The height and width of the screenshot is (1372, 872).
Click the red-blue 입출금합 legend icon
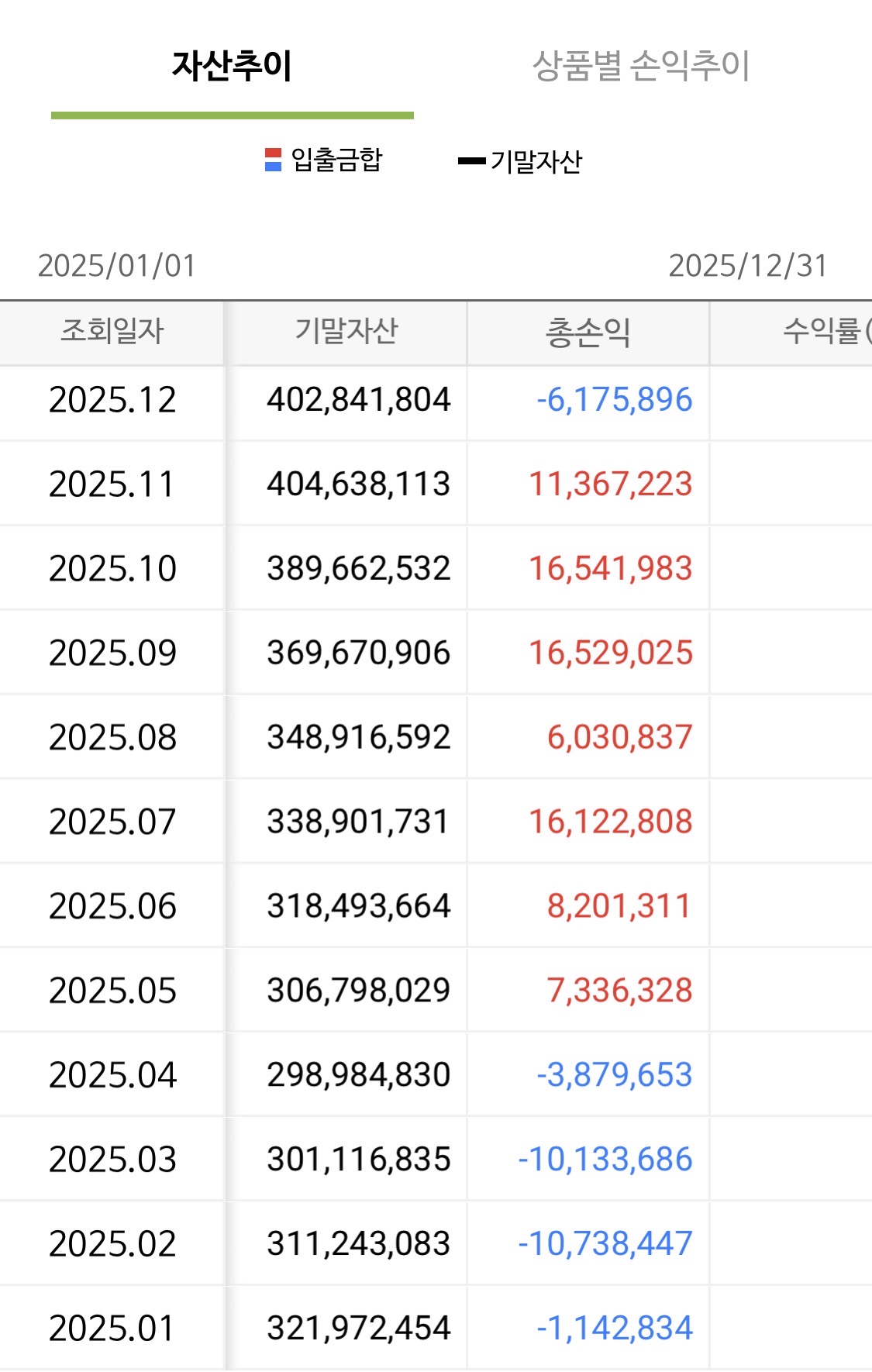tap(273, 160)
